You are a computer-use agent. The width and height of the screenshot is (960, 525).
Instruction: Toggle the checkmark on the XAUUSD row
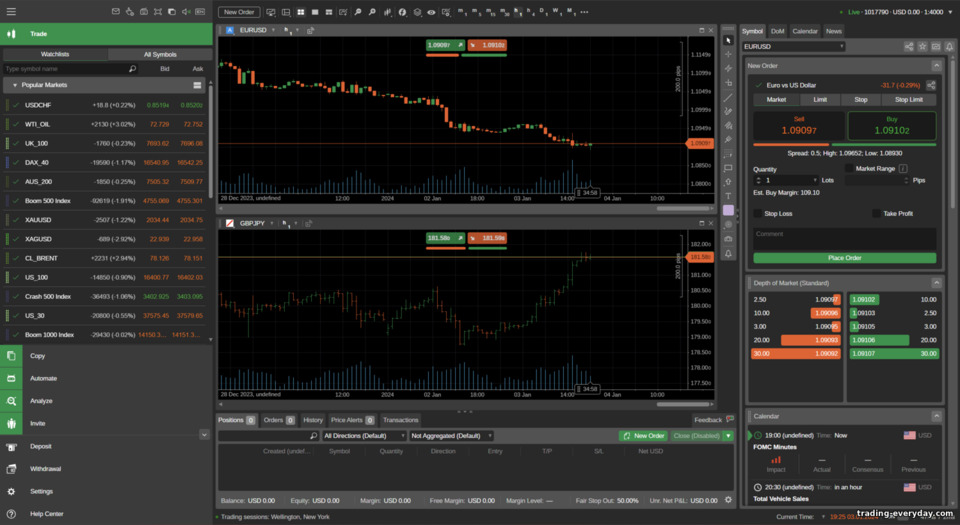point(16,220)
